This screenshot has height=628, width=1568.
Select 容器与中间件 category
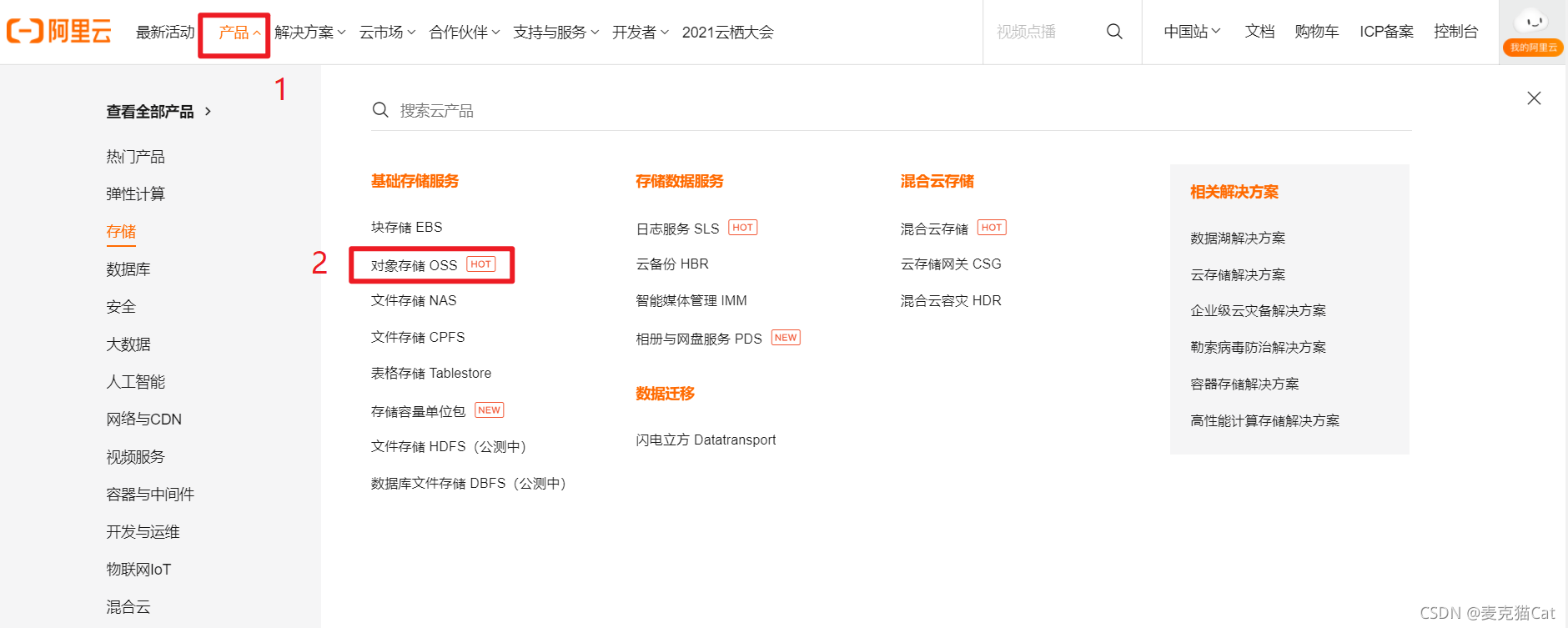(150, 495)
